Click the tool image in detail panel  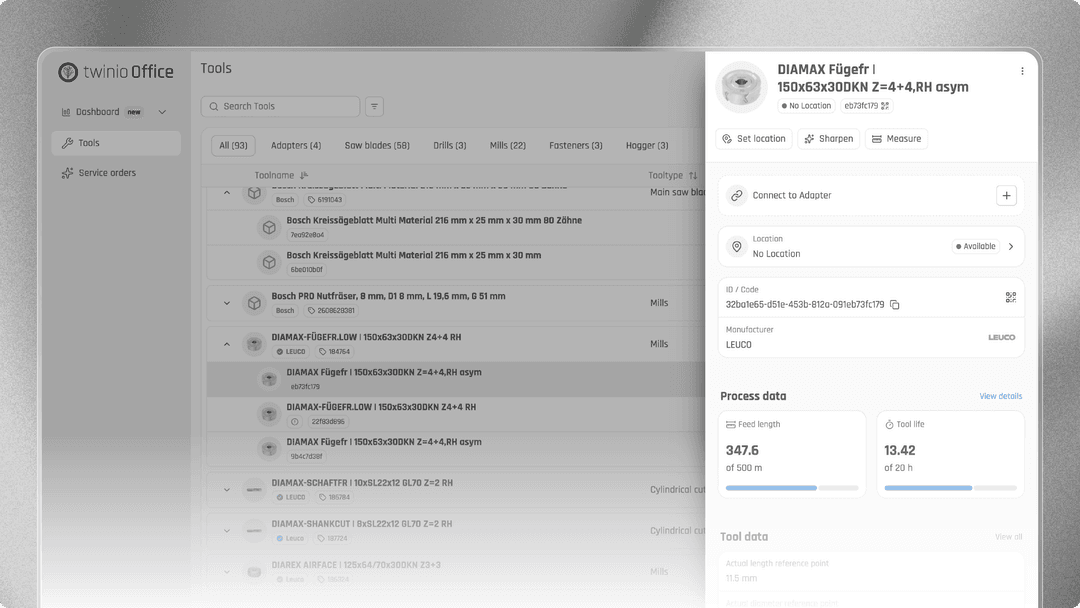(741, 87)
